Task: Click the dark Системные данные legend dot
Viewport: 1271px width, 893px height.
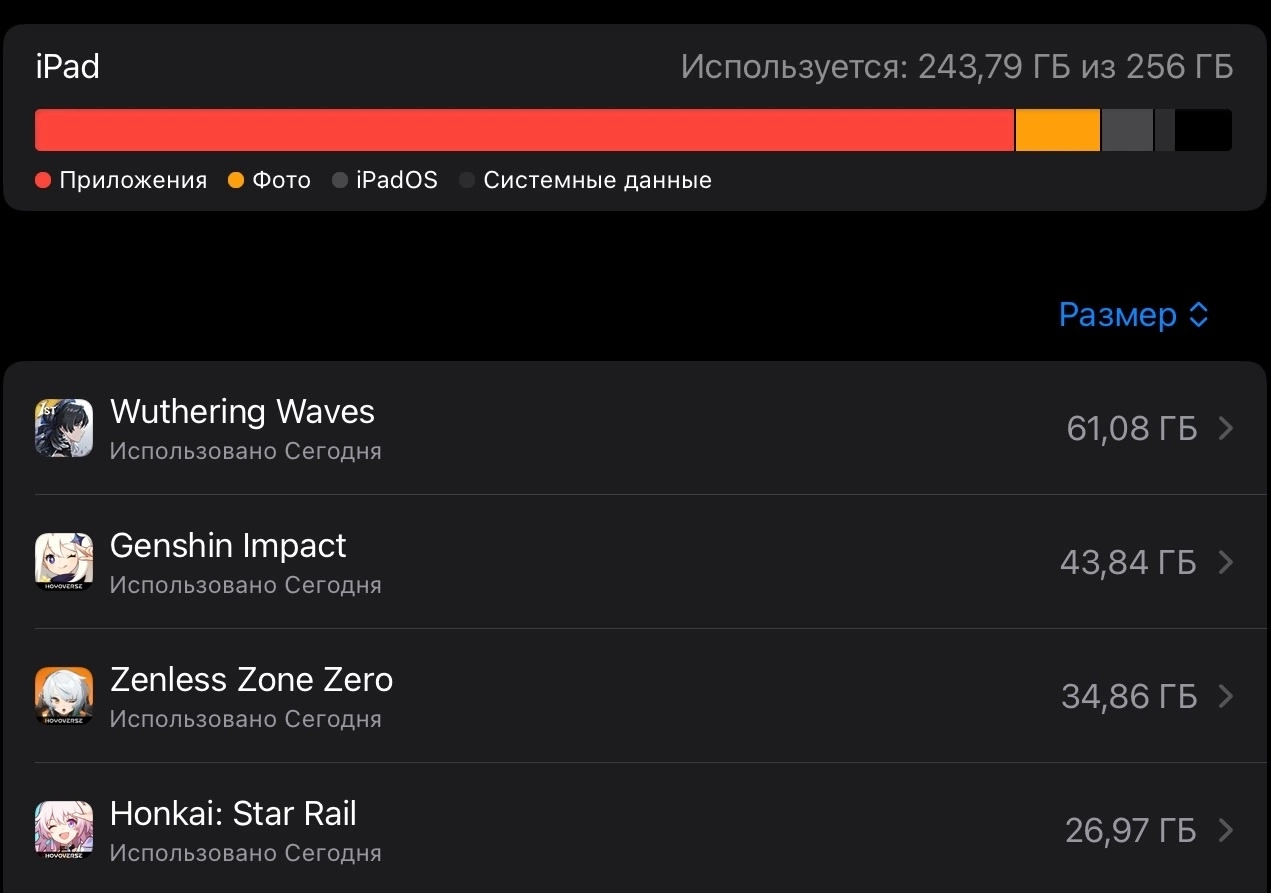Action: 467,181
